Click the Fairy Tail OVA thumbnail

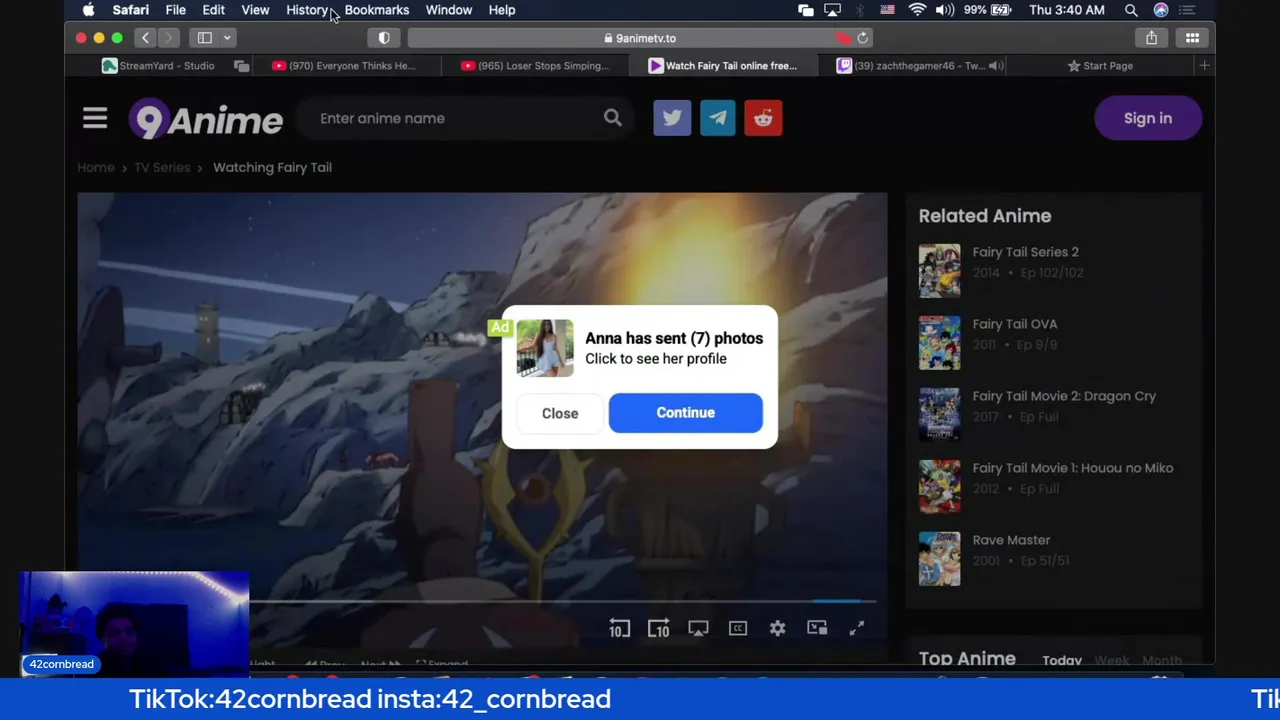(x=939, y=343)
